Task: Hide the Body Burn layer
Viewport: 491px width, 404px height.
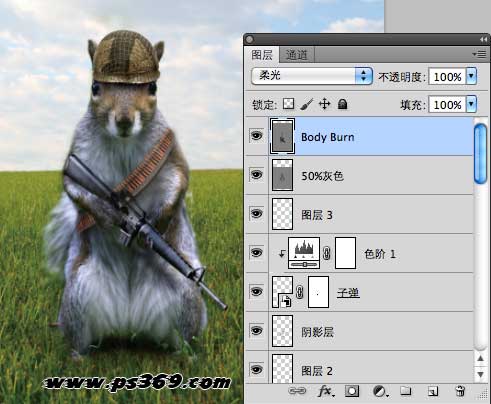Action: [256, 136]
